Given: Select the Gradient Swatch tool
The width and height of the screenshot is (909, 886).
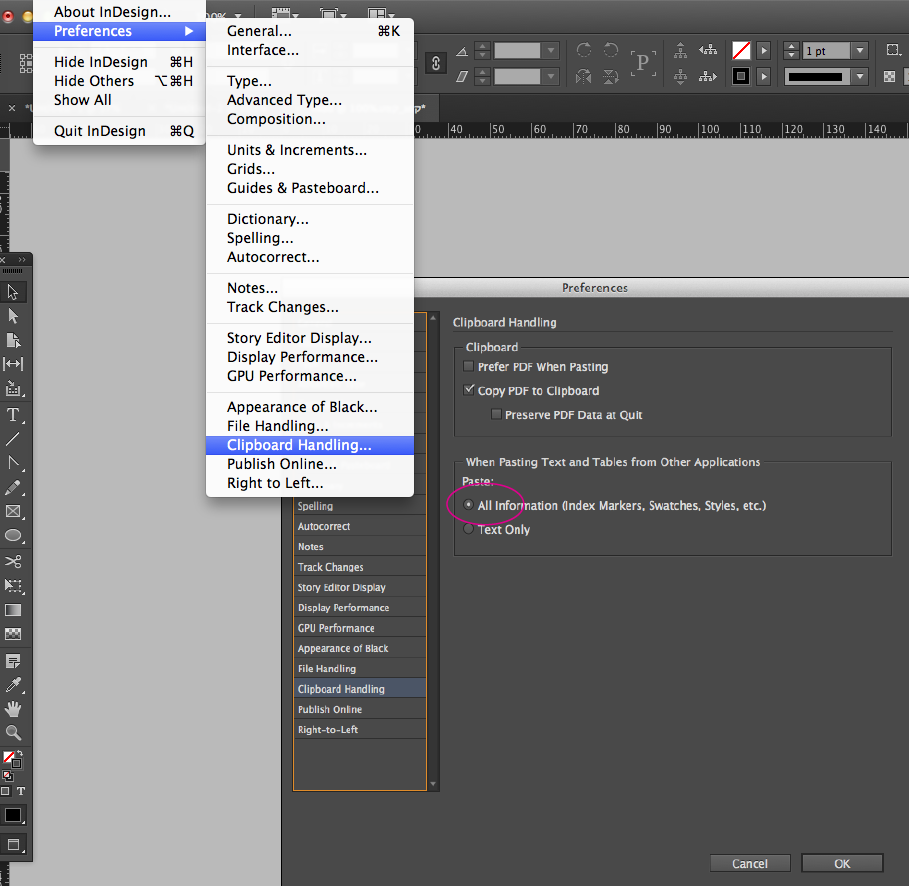Looking at the screenshot, I should (x=13, y=610).
